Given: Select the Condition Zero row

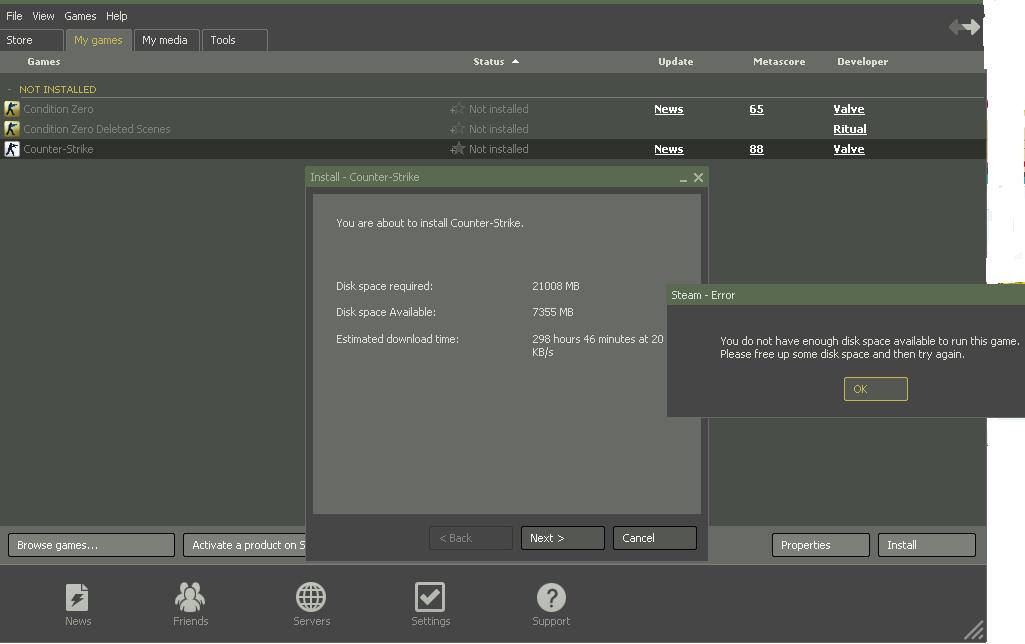Looking at the screenshot, I should pos(492,109).
